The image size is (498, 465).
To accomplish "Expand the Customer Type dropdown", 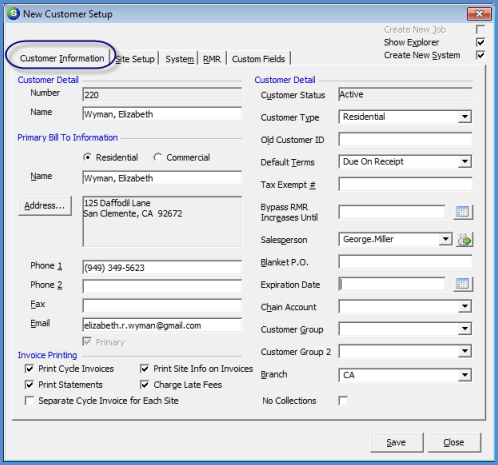I will coord(464,117).
